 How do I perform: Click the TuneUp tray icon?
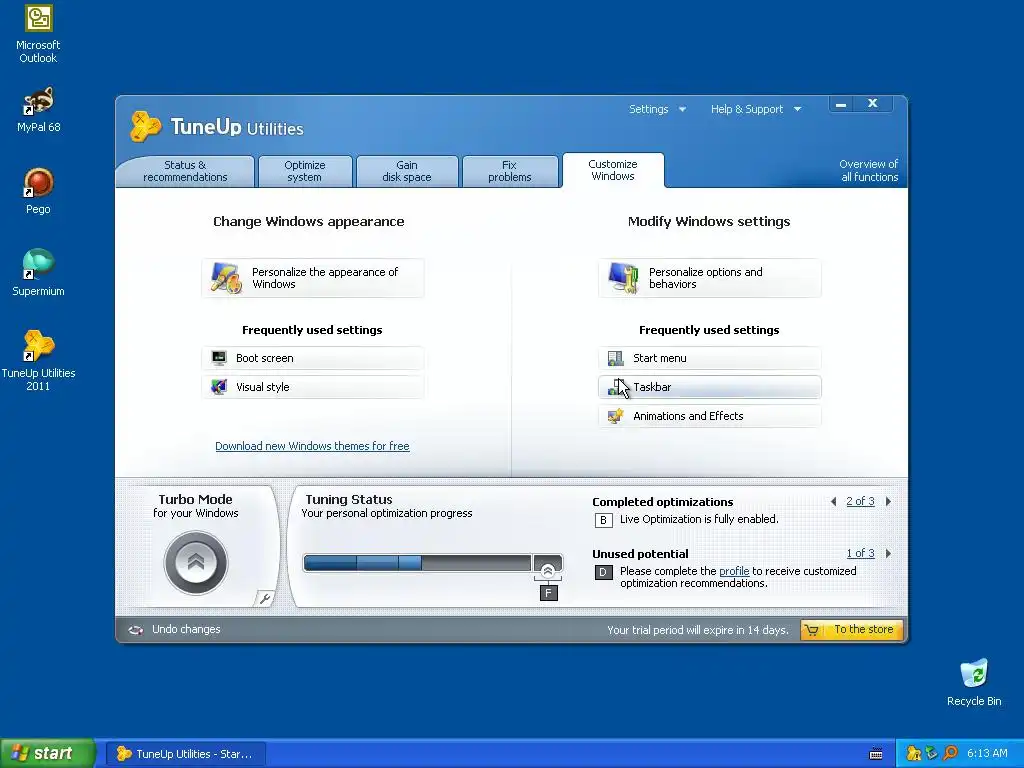(x=914, y=754)
